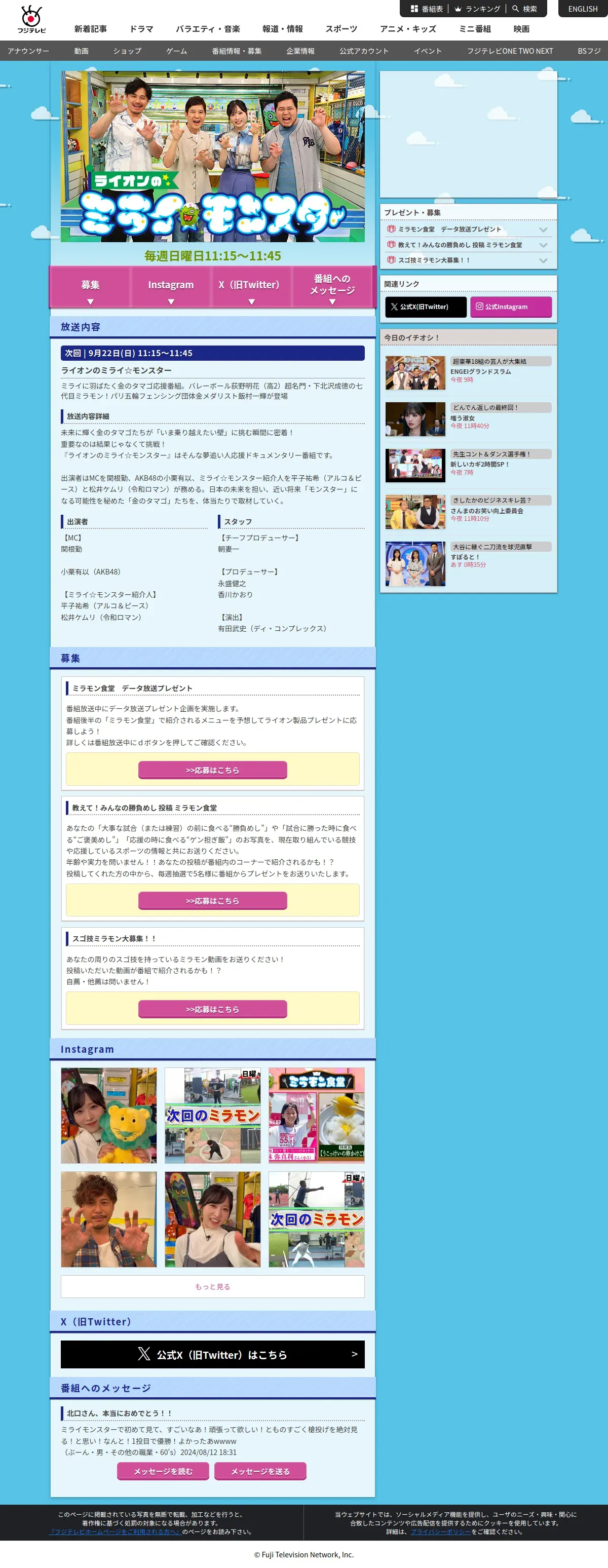Jump to 募集 section tab

click(x=90, y=287)
